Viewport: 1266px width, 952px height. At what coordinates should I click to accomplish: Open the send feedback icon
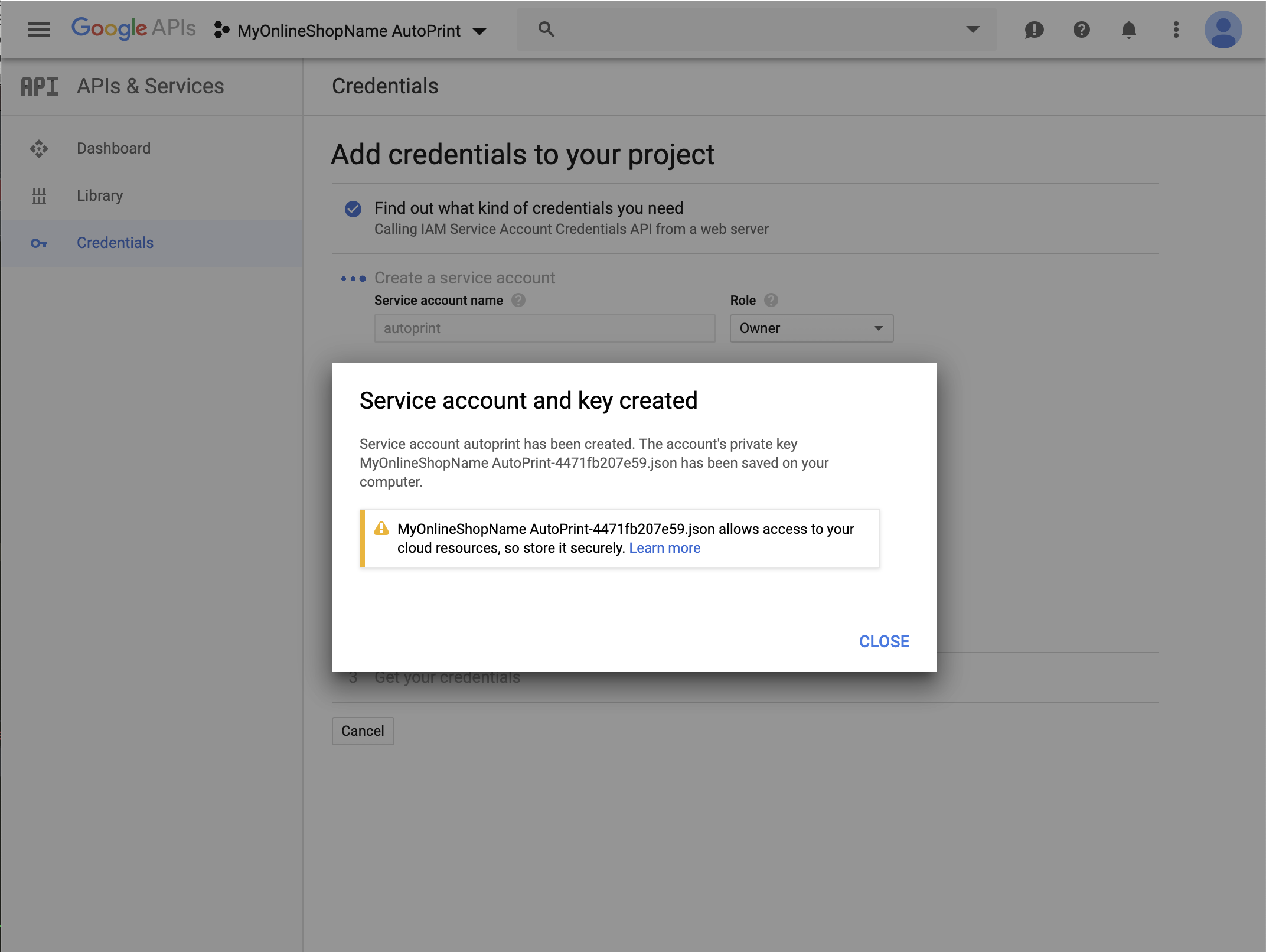1034,30
